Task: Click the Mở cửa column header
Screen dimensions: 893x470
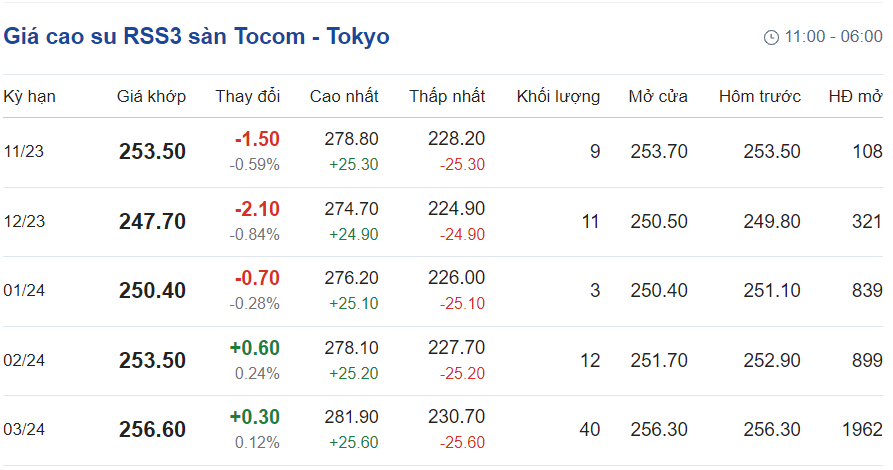Action: click(658, 97)
